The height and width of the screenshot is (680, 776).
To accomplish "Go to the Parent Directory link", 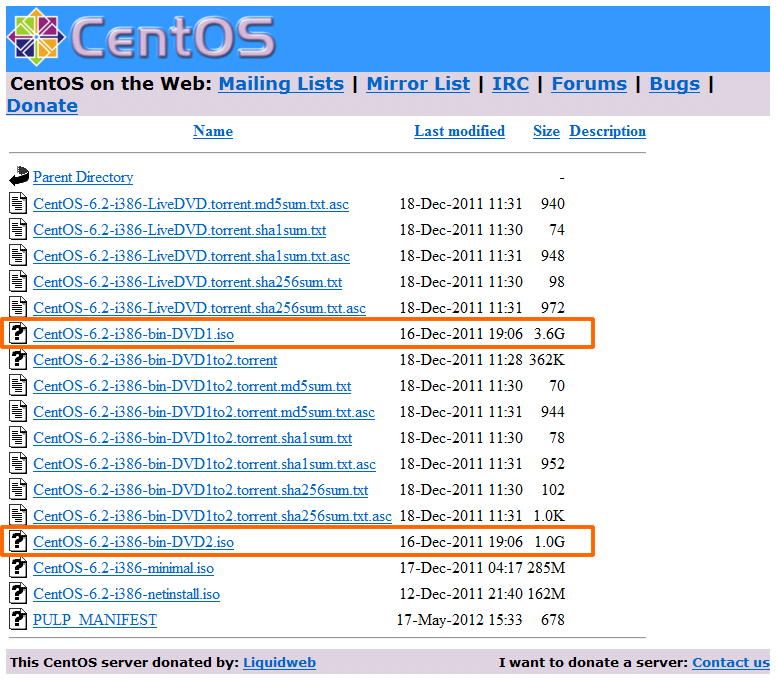I will [x=83, y=177].
